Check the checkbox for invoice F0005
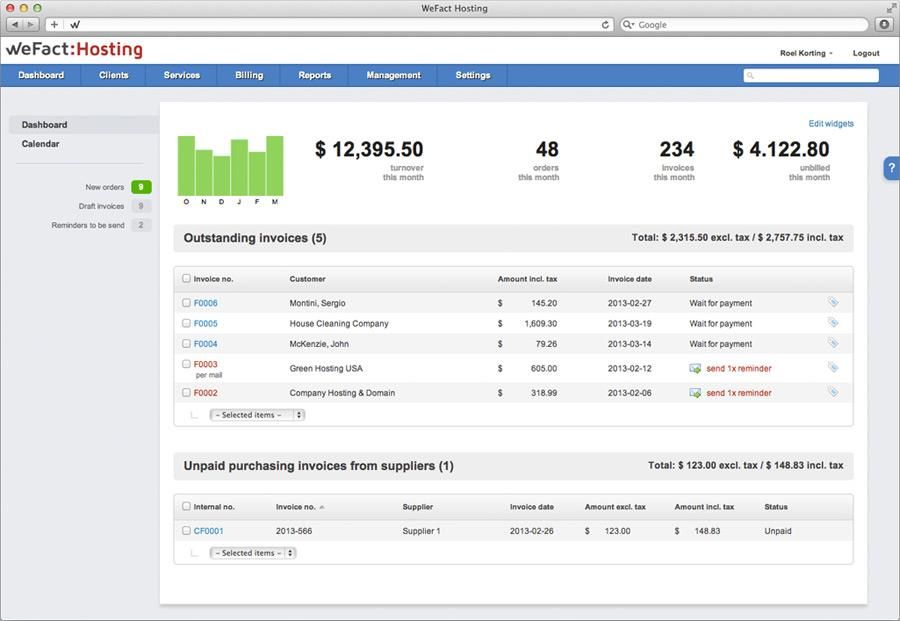Image resolution: width=900 pixels, height=621 pixels. (x=186, y=322)
